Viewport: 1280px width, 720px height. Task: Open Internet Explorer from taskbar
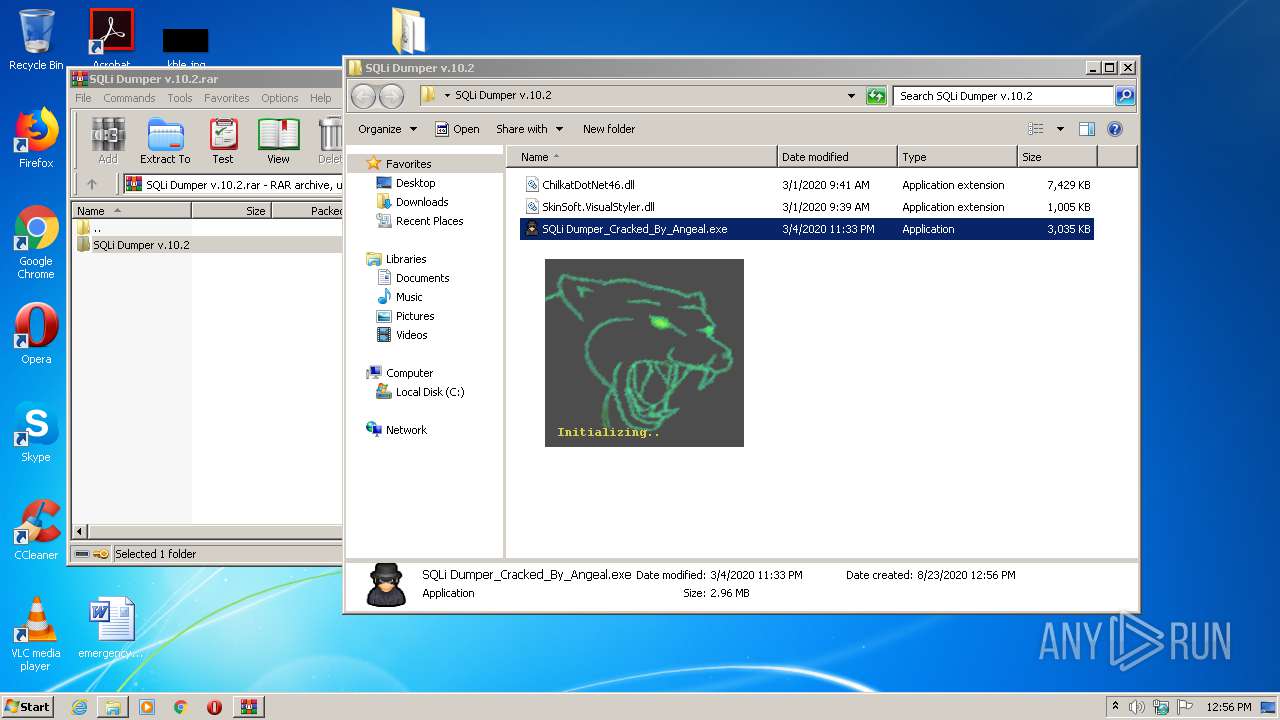point(79,707)
